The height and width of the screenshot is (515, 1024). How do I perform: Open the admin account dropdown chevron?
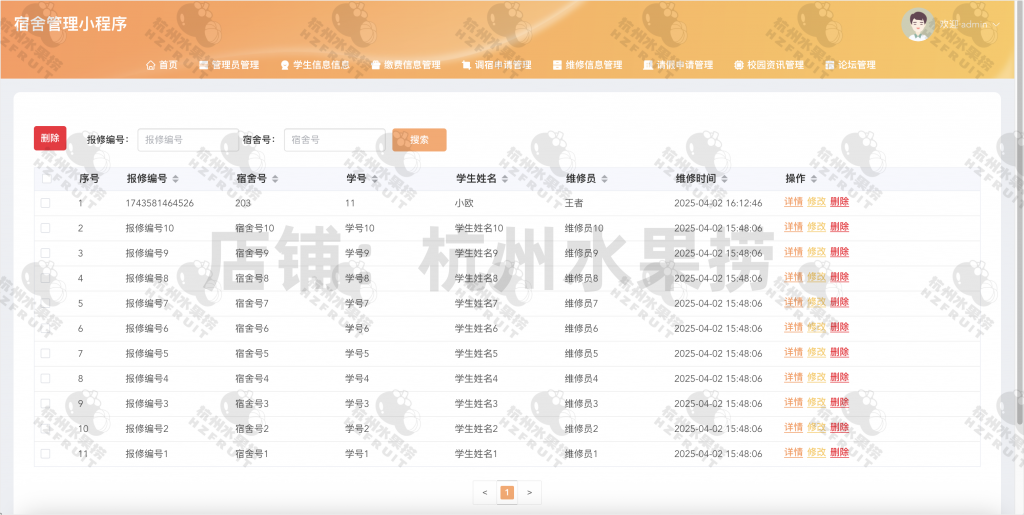[x=997, y=25]
